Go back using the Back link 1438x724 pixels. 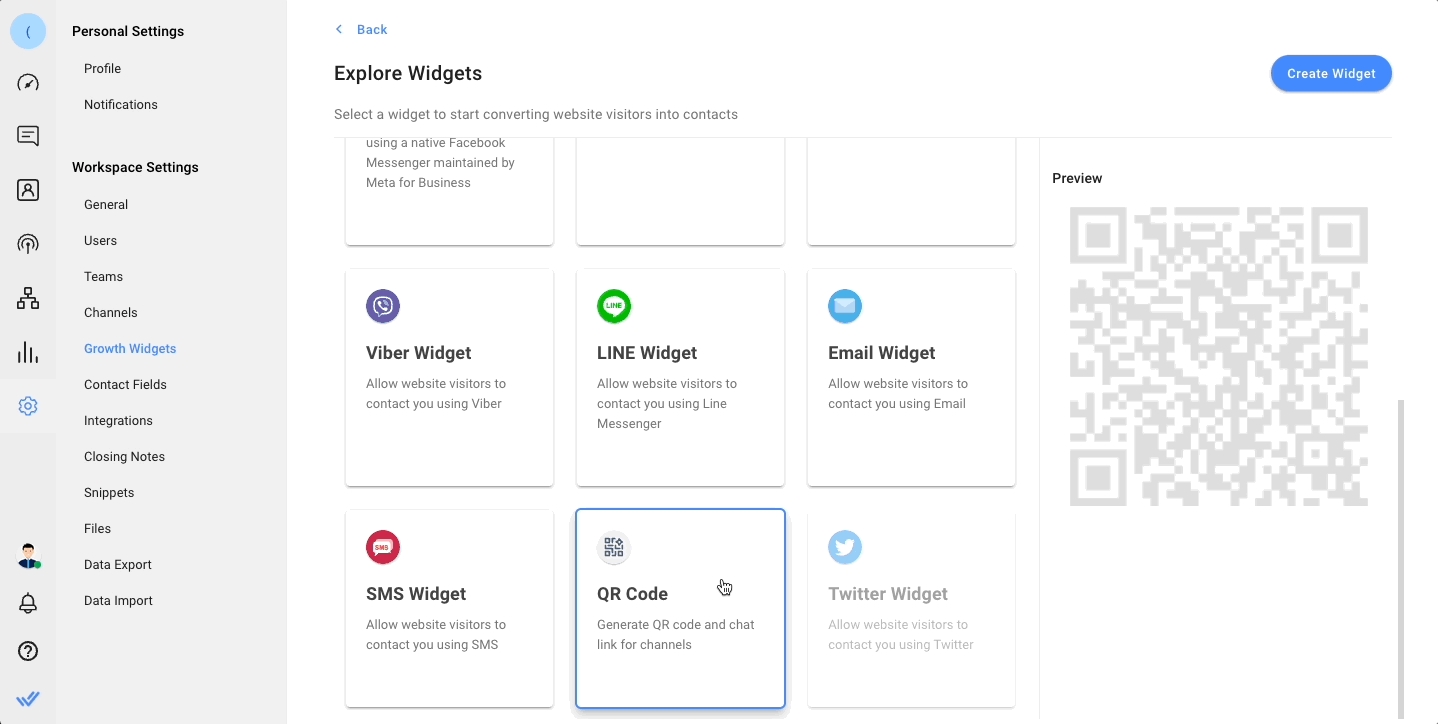(362, 30)
